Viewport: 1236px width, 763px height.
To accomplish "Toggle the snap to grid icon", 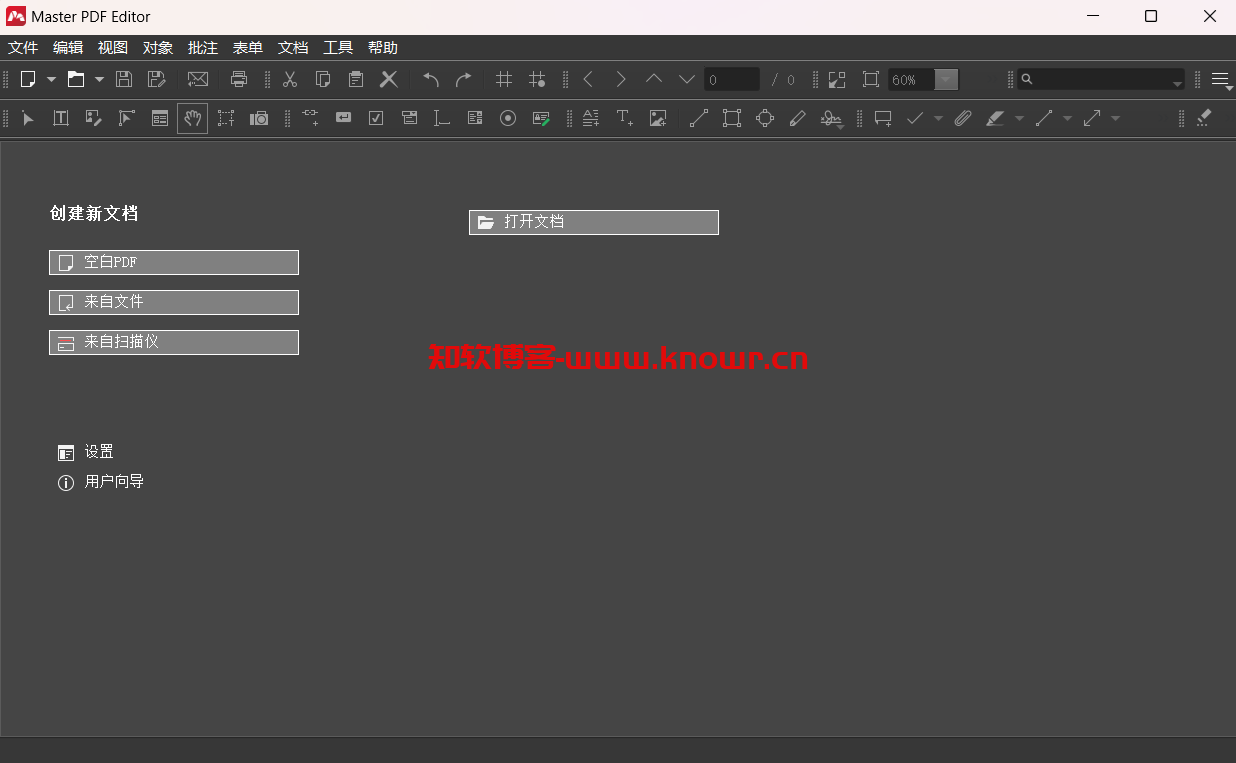I will pyautogui.click(x=537, y=79).
